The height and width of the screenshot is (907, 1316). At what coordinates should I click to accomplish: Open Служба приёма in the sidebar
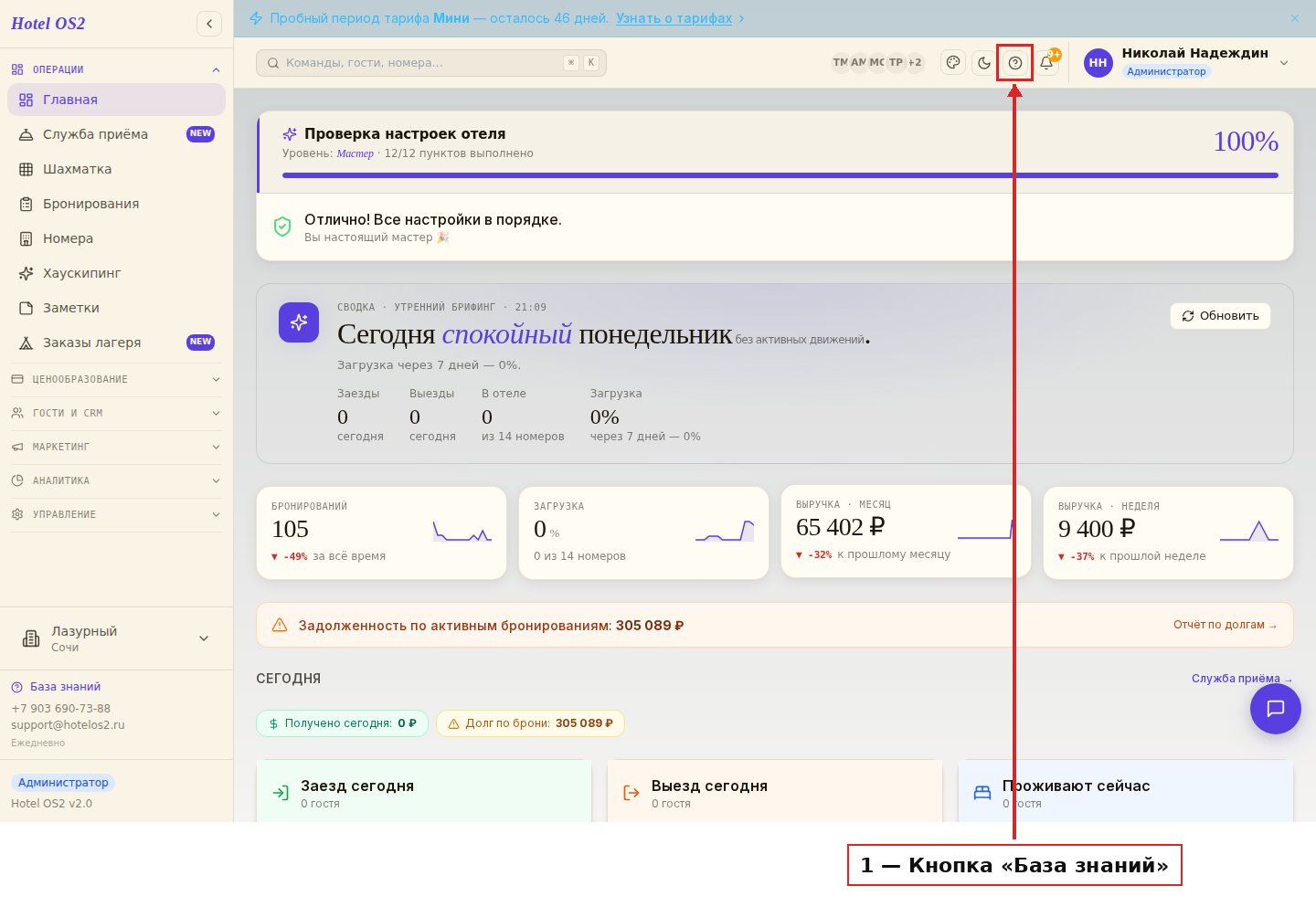116,134
